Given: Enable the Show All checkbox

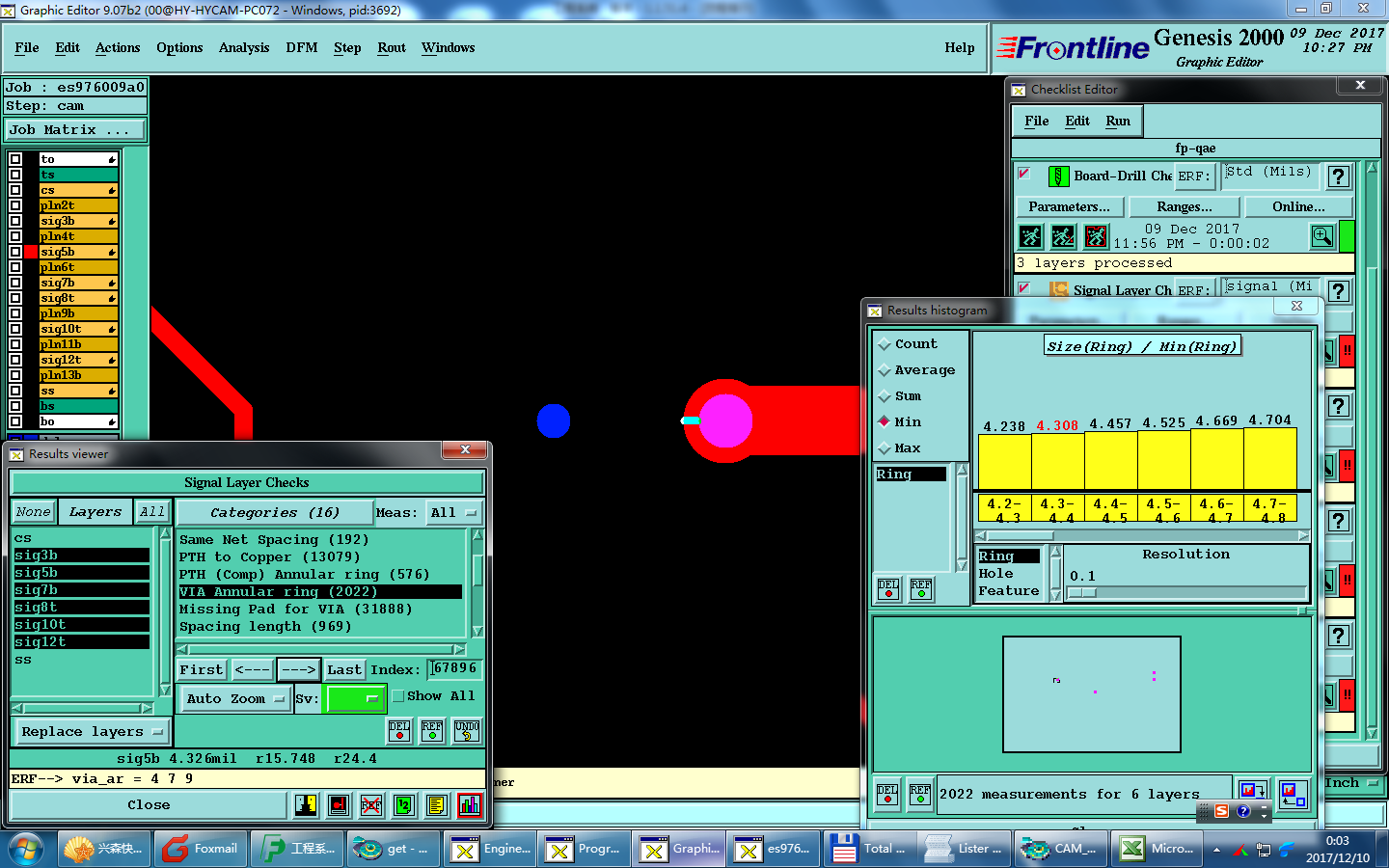Looking at the screenshot, I should point(398,696).
